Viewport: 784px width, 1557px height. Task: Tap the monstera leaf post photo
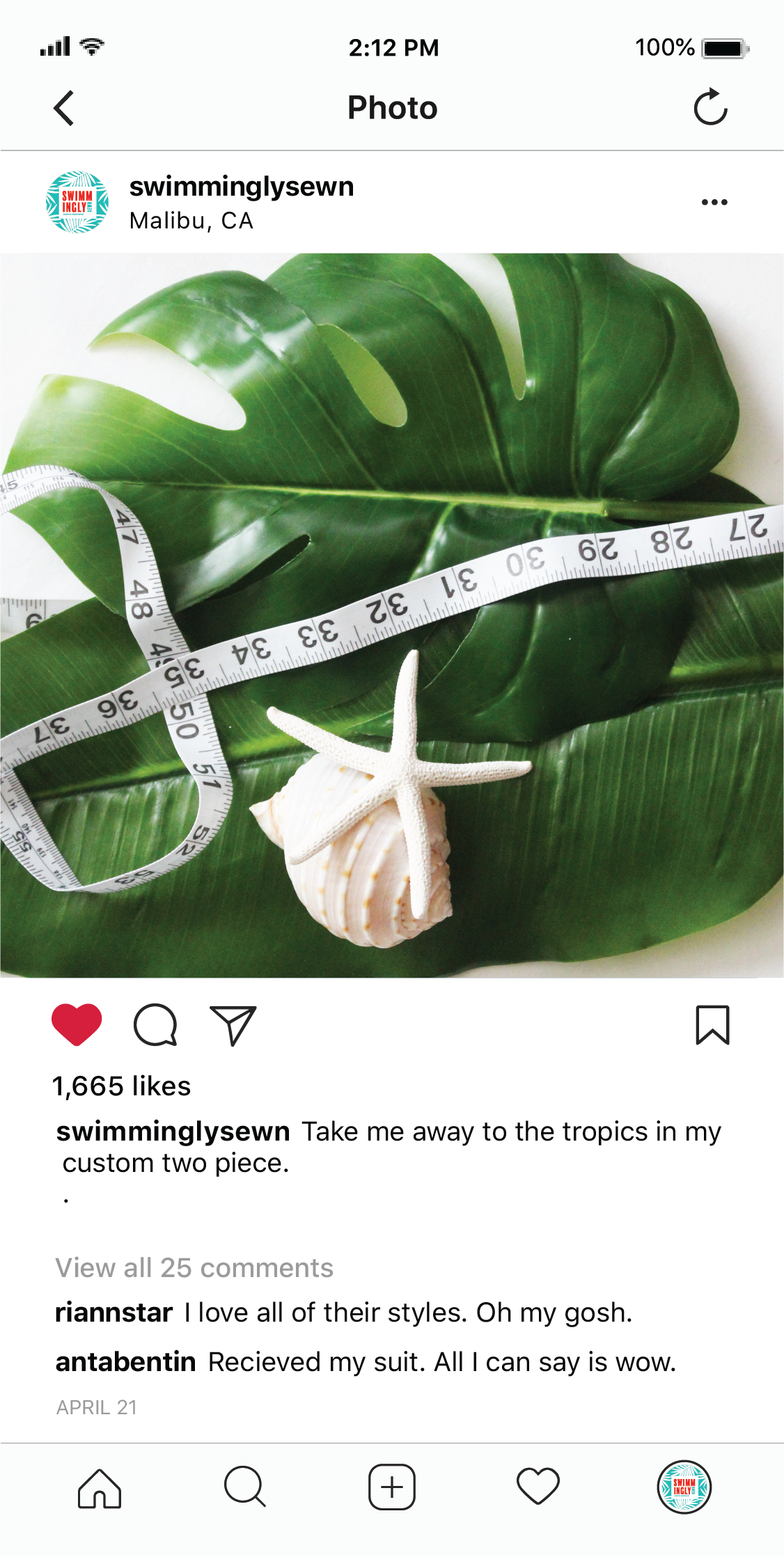(x=392, y=616)
